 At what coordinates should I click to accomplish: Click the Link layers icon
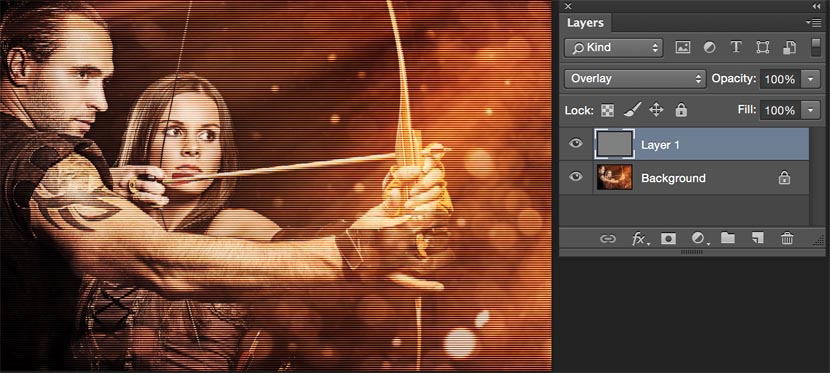point(608,239)
